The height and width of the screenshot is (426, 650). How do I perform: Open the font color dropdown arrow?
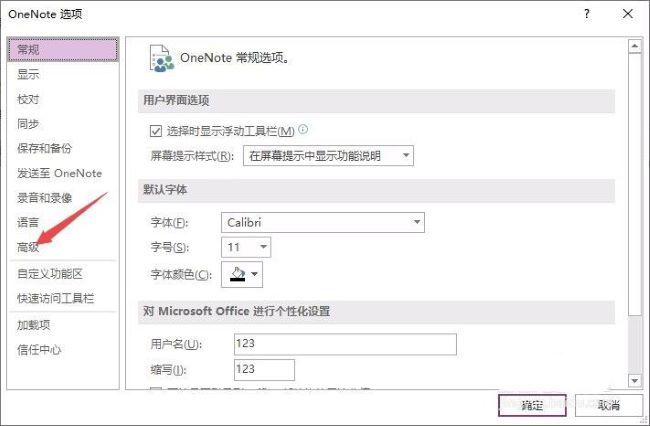(x=255, y=273)
